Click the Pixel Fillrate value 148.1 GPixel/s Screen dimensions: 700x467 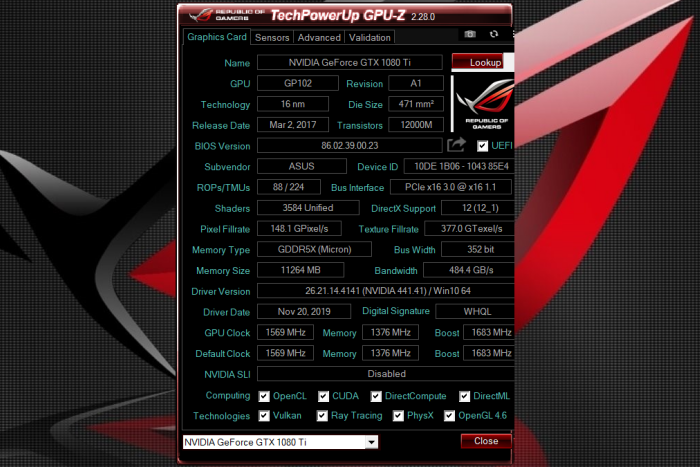point(300,229)
